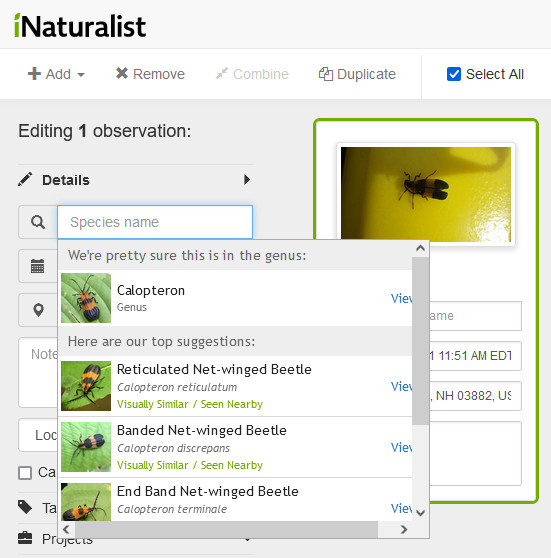
Task: Select the Calopteron genus suggestion
Action: [235, 298]
